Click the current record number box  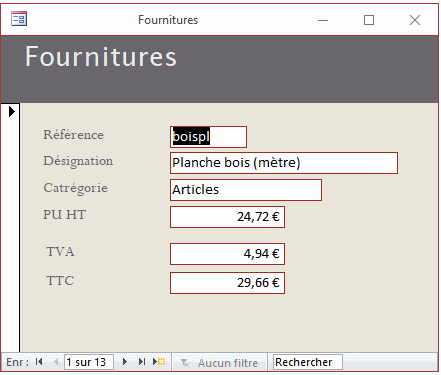89,362
